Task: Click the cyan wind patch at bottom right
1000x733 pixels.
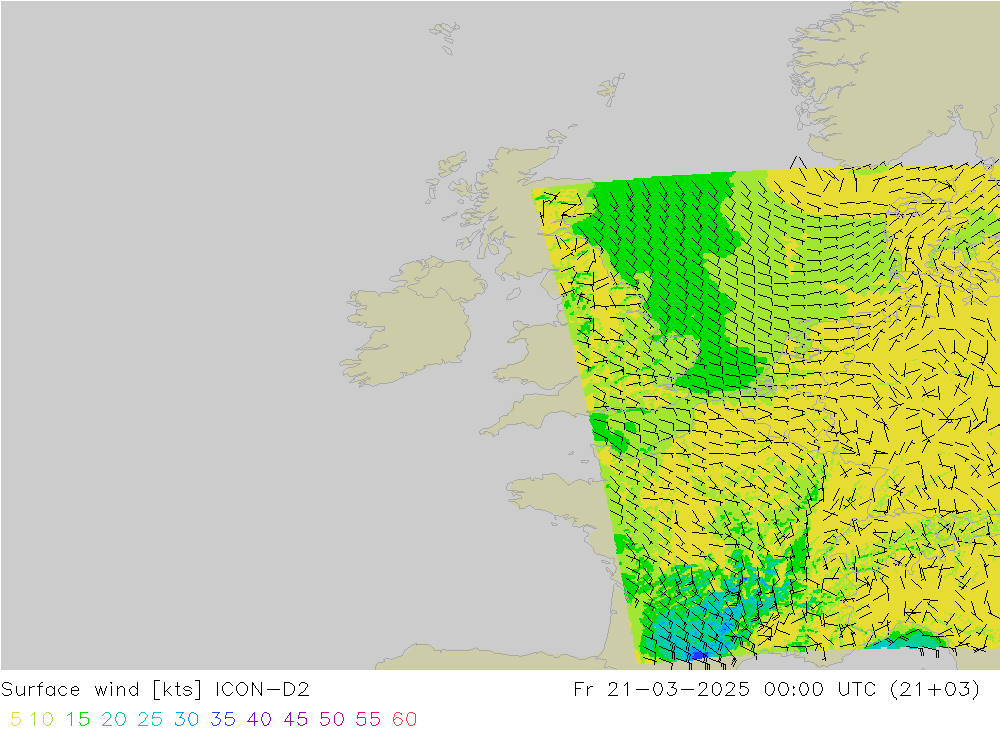Action: pyautogui.click(x=905, y=640)
